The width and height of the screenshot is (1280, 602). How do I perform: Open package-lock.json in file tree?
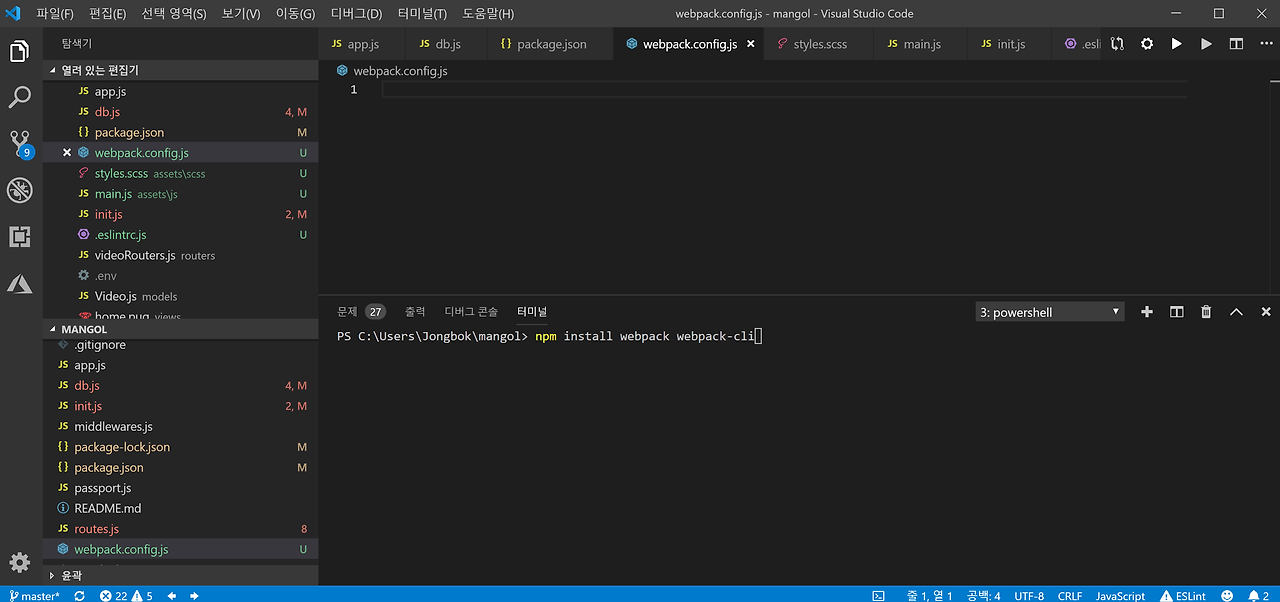click(180, 447)
